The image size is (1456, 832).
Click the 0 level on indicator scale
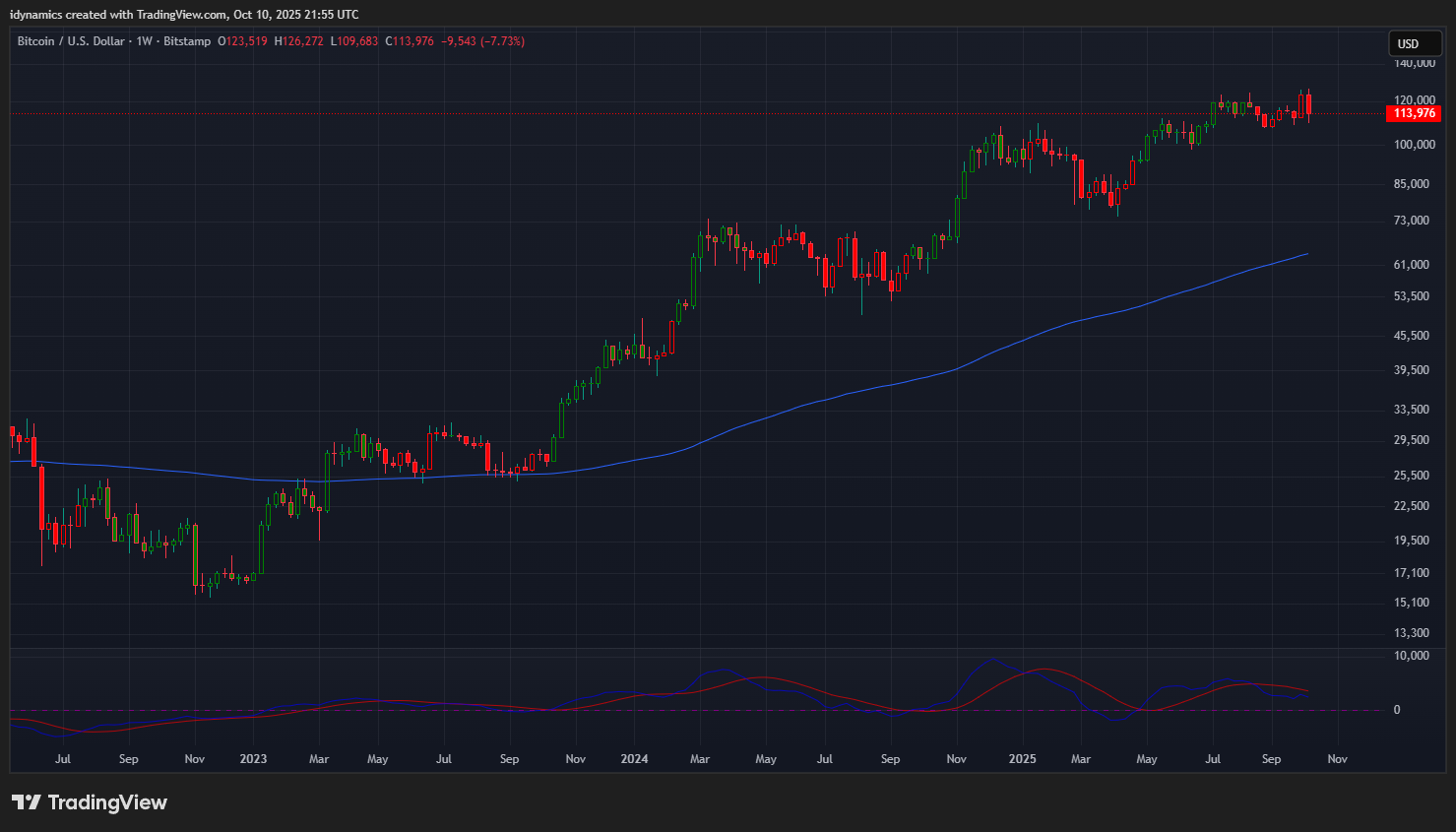point(1396,710)
